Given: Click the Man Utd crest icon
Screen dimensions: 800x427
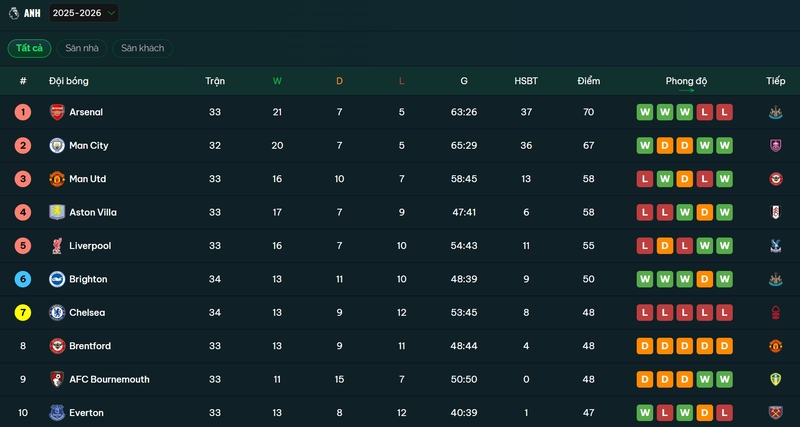Looking at the screenshot, I should [x=57, y=179].
